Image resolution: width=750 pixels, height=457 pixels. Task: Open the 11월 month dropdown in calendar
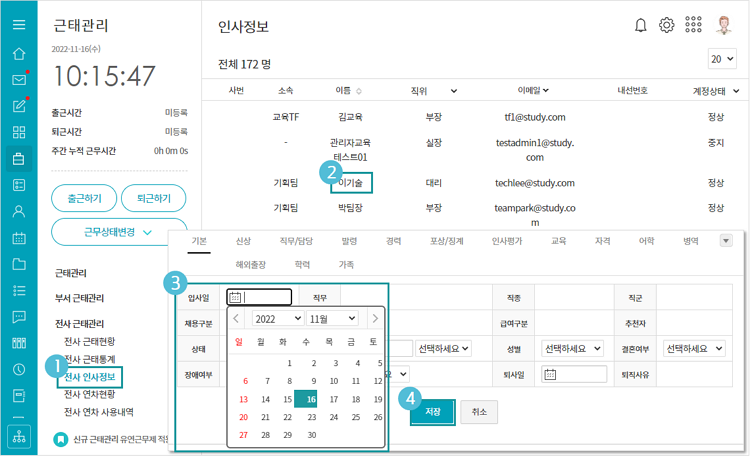tap(331, 318)
